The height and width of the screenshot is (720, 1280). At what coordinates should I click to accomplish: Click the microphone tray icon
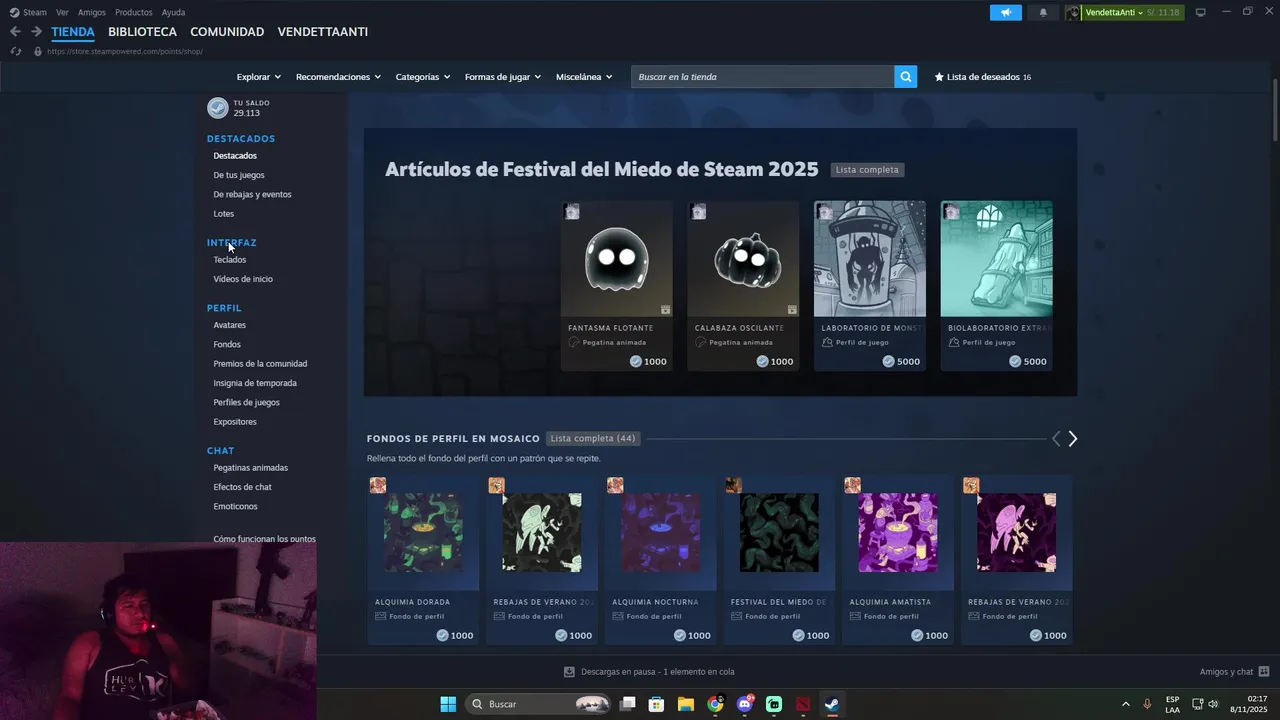(x=1147, y=704)
